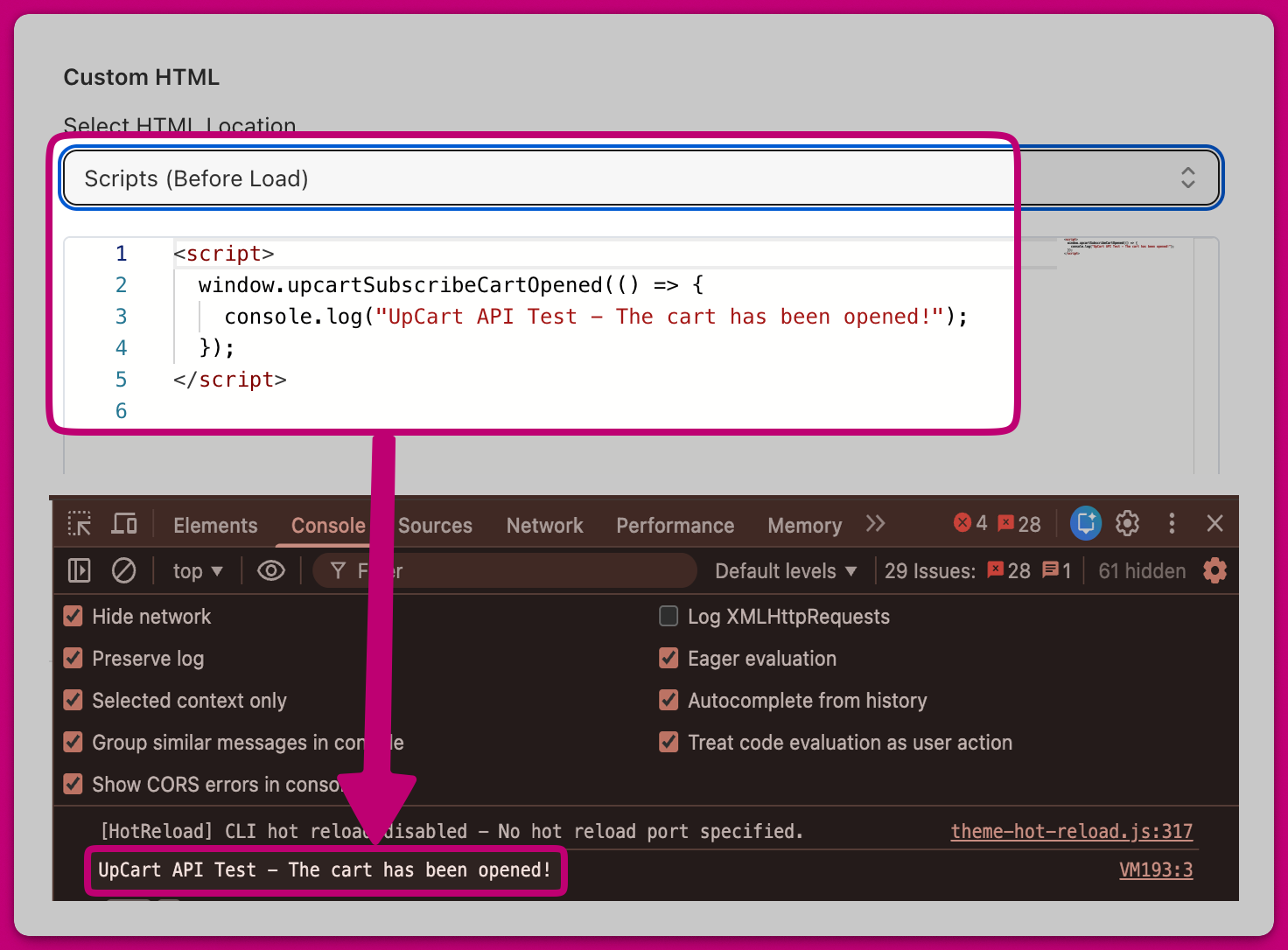Enable Log XMLHttpRequests checkbox
Screen dimensions: 1288x950
tap(668, 616)
